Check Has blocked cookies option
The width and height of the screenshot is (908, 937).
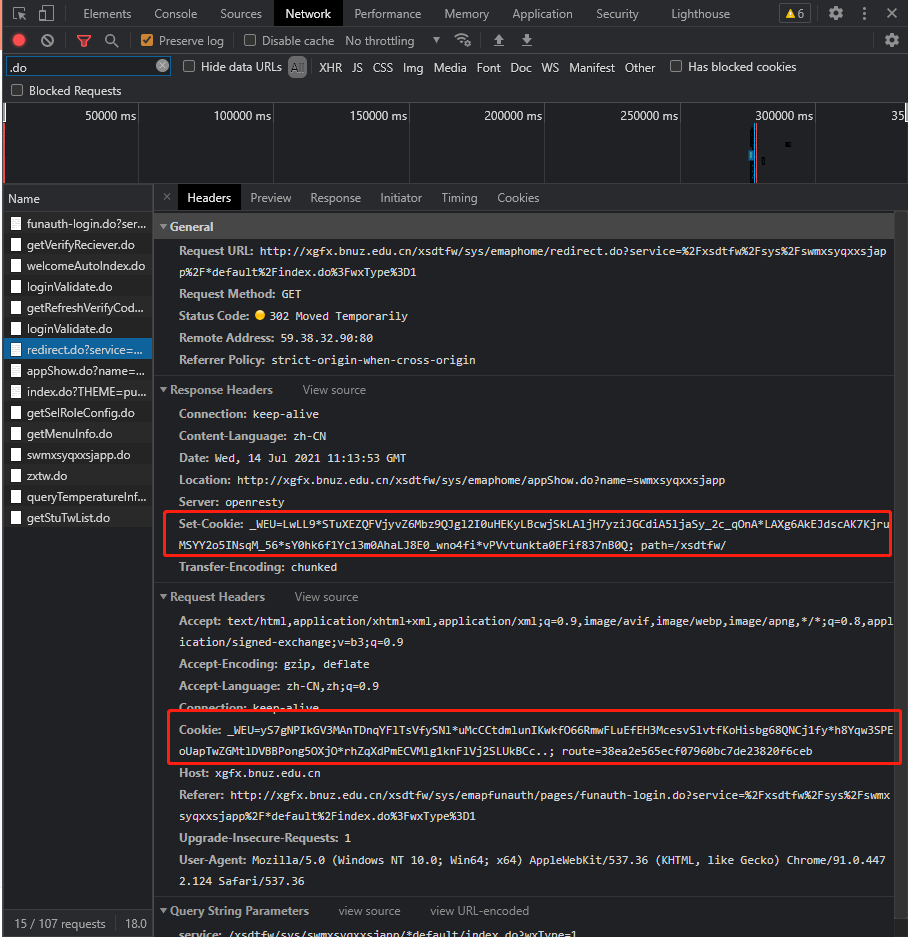click(x=676, y=66)
